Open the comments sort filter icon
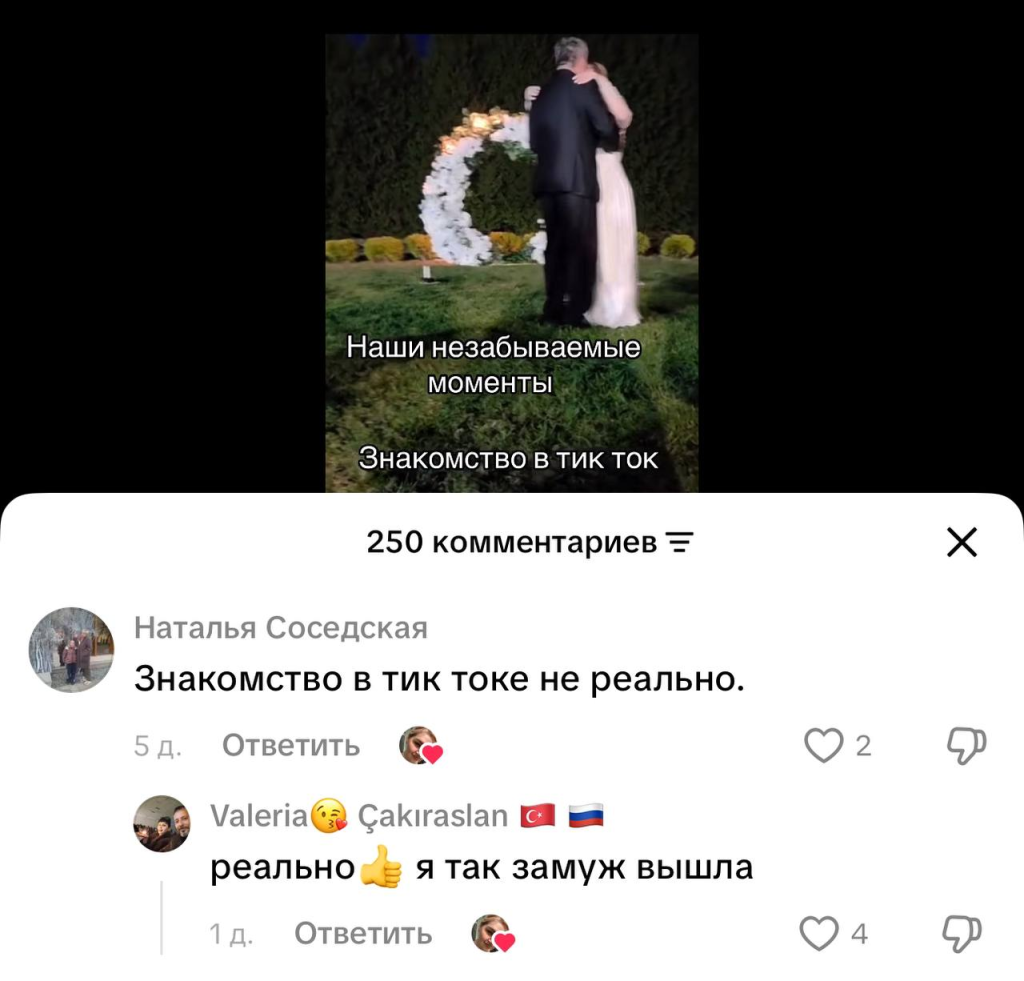Screen dimensions: 1024x981 click(679, 543)
